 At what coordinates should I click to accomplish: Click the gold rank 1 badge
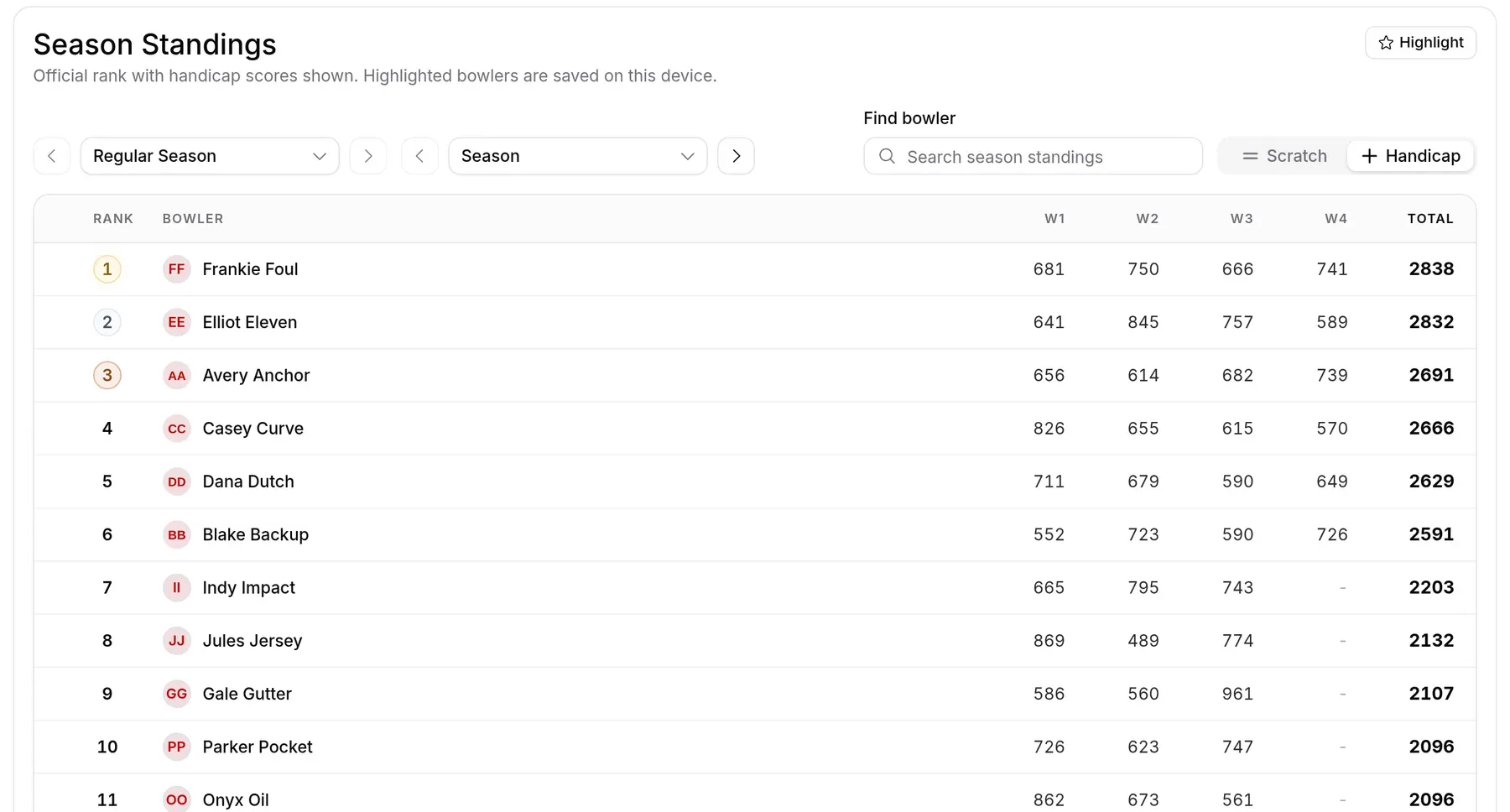pyautogui.click(x=107, y=269)
